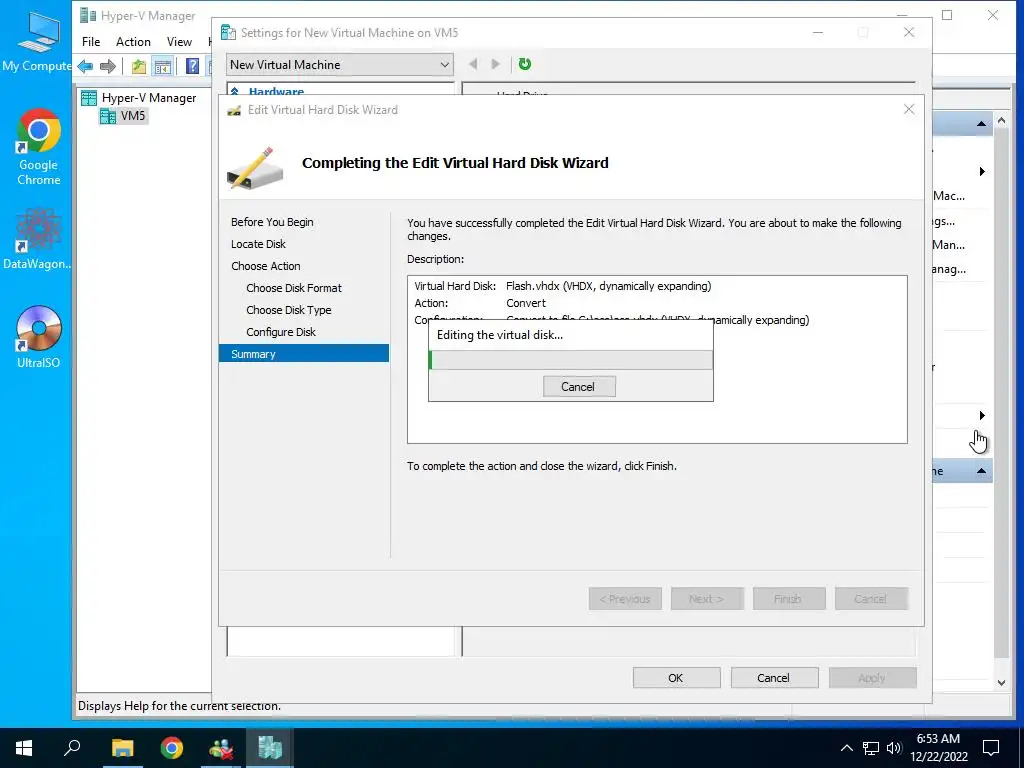Select the Summary wizard step
Screen dimensions: 1024x768
pos(304,353)
